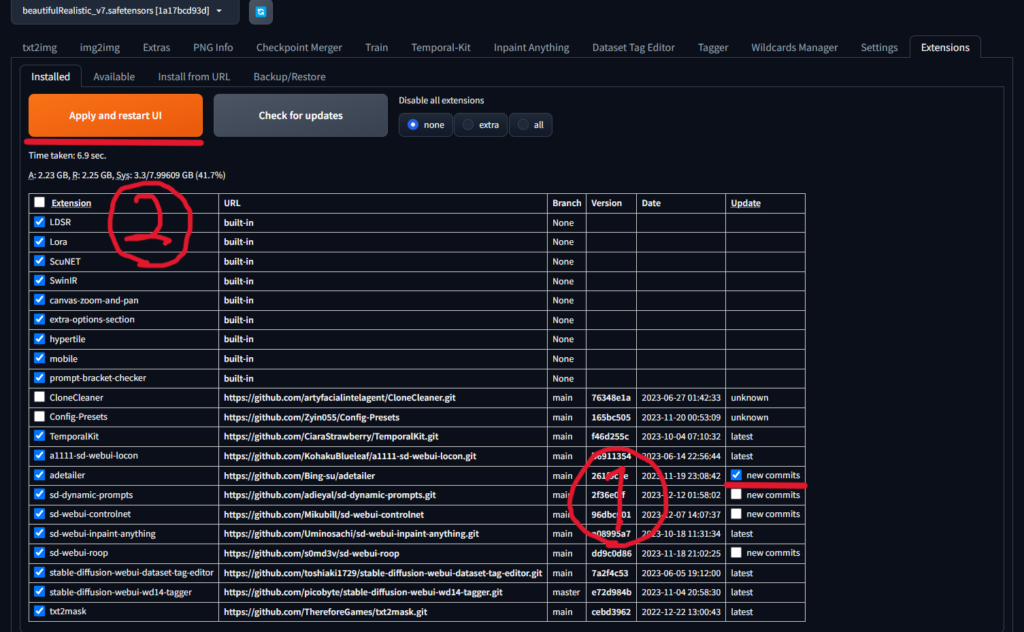Disable the canvas-zoom-and-pan extension checkbox
Image resolution: width=1024 pixels, height=632 pixels.
point(40,300)
